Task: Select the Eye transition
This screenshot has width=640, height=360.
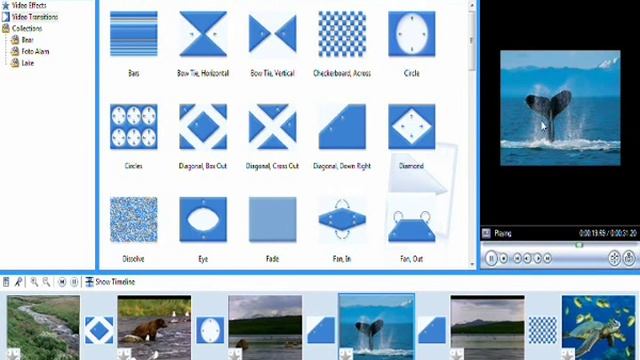Action: point(203,220)
